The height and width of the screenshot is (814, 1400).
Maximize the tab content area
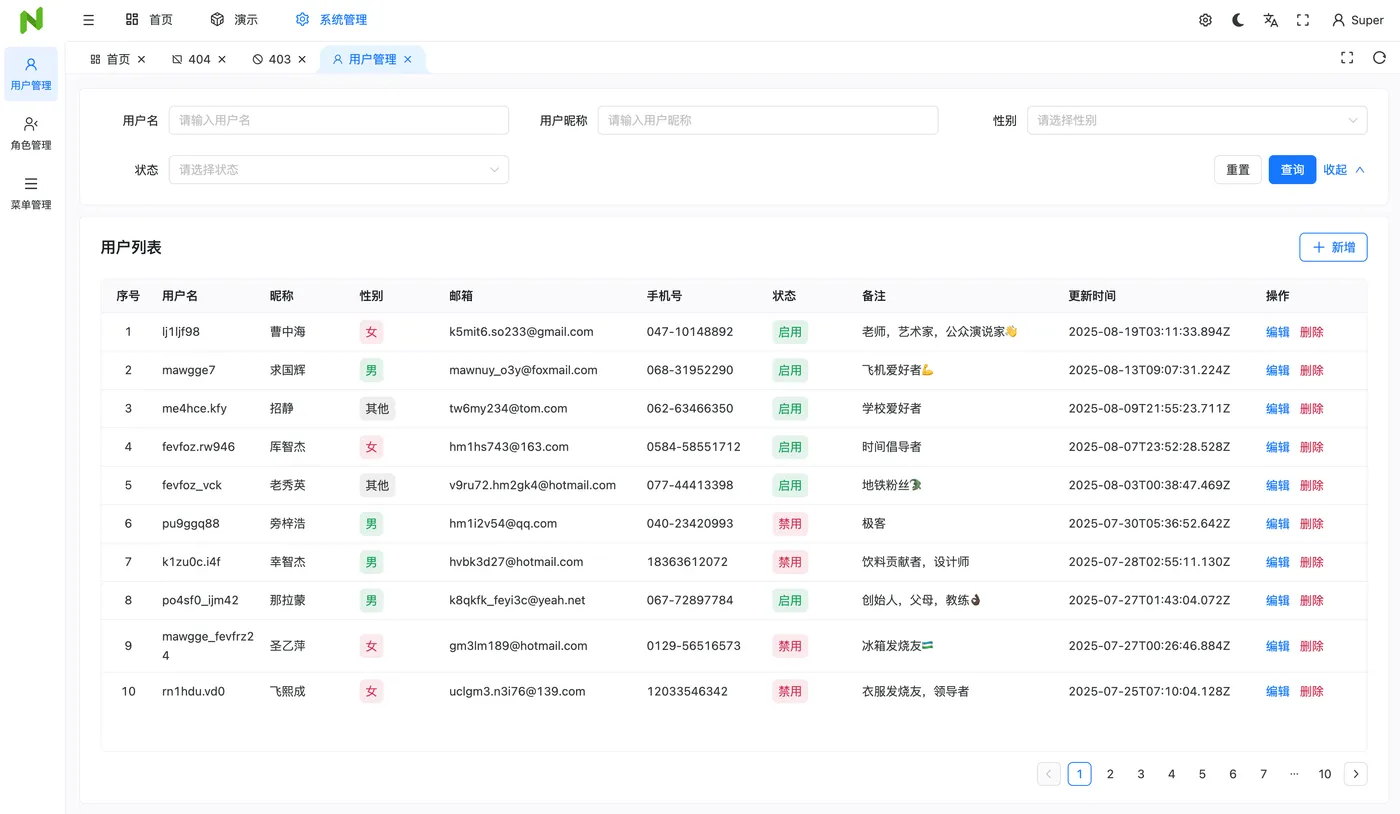[x=1347, y=58]
